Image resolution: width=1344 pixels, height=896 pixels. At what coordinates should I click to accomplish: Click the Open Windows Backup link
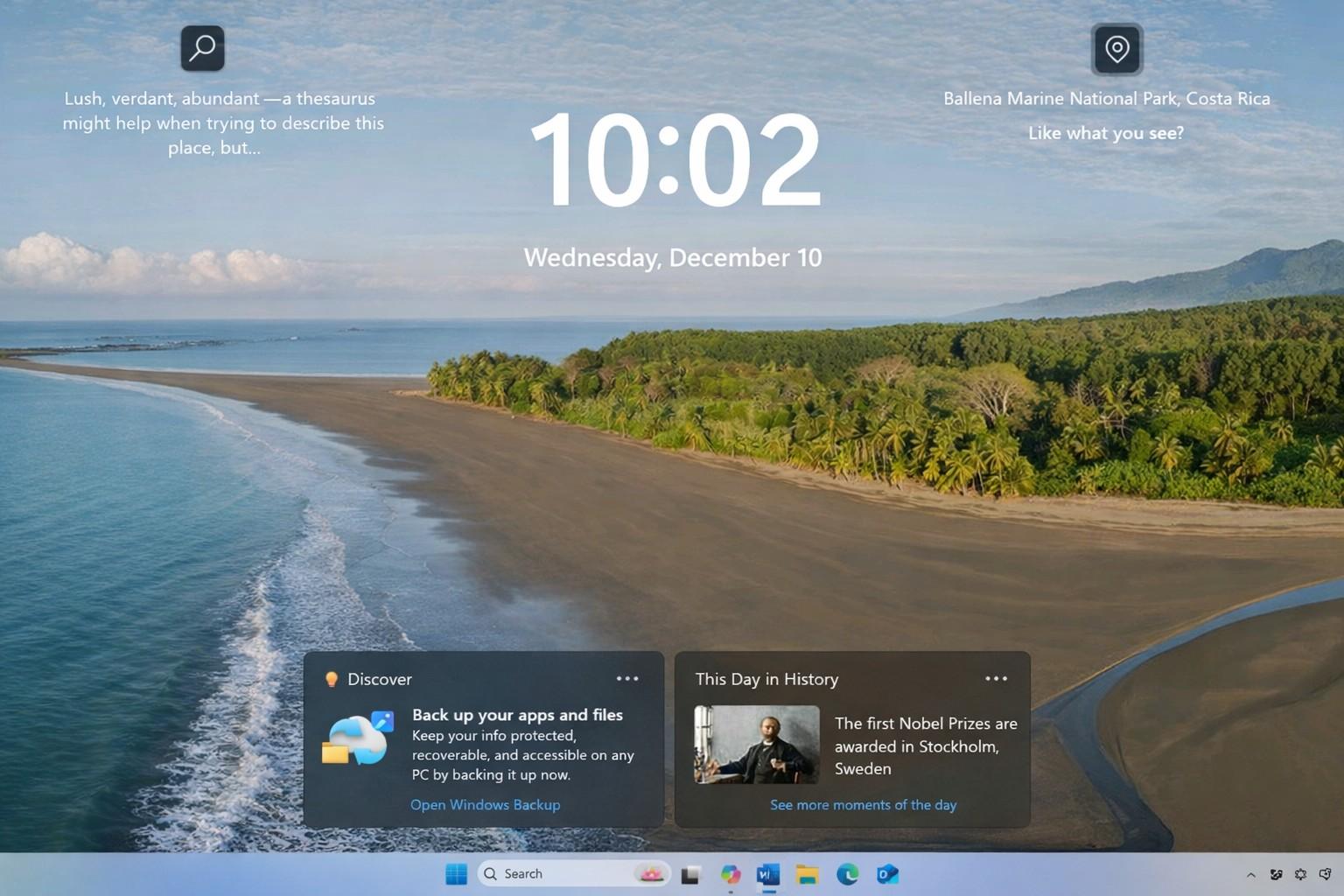[485, 805]
